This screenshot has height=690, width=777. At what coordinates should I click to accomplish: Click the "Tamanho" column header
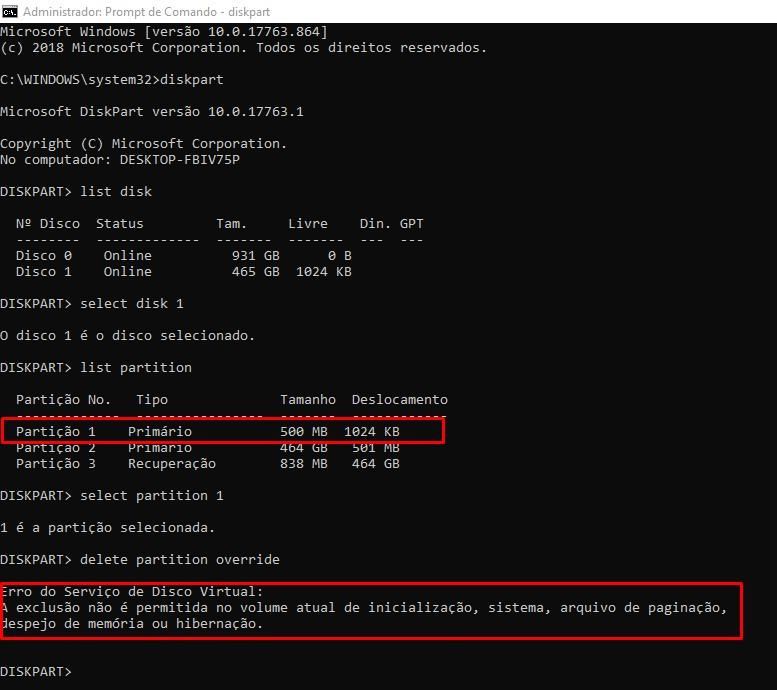(x=308, y=400)
